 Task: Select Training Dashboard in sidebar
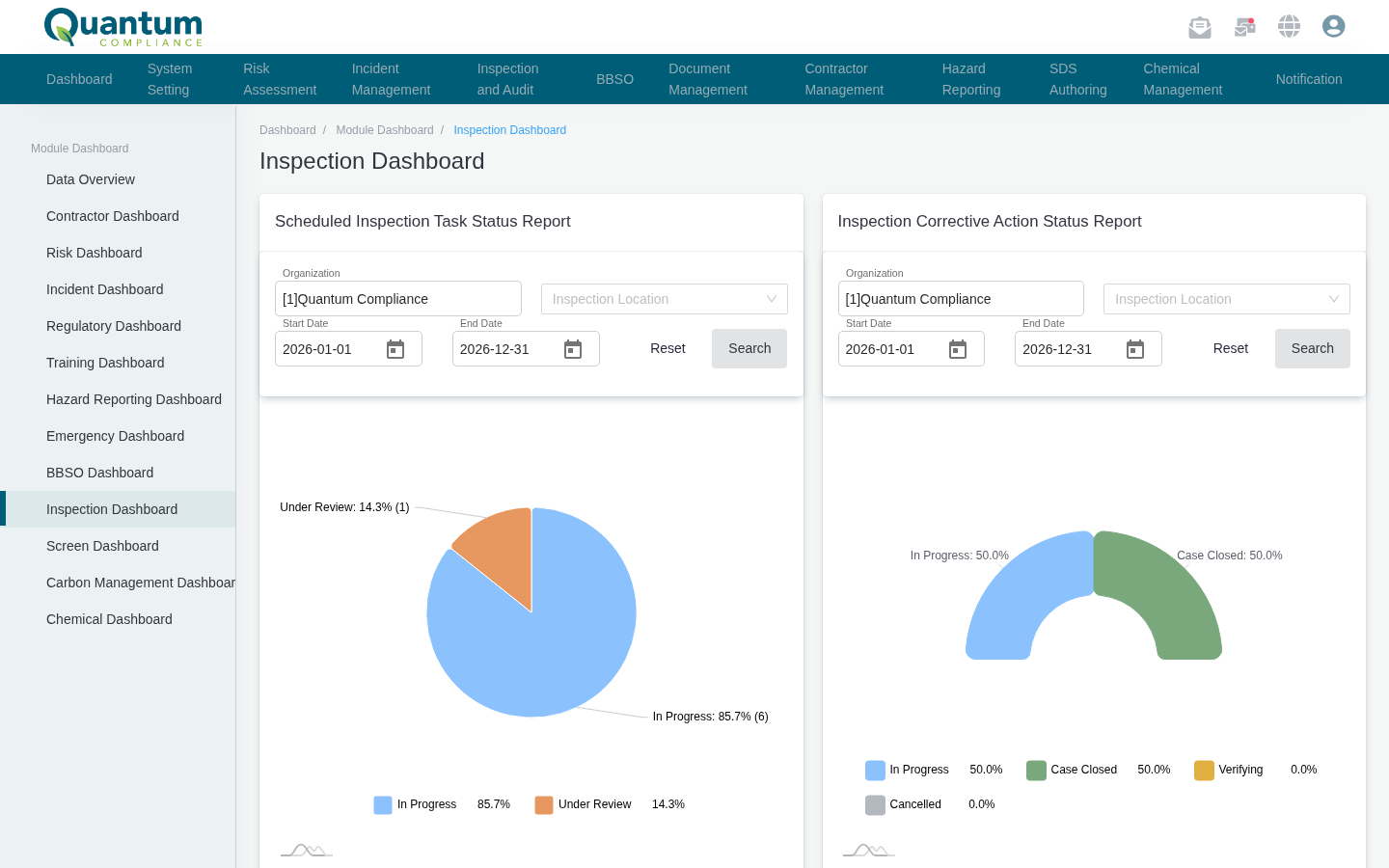click(118, 363)
